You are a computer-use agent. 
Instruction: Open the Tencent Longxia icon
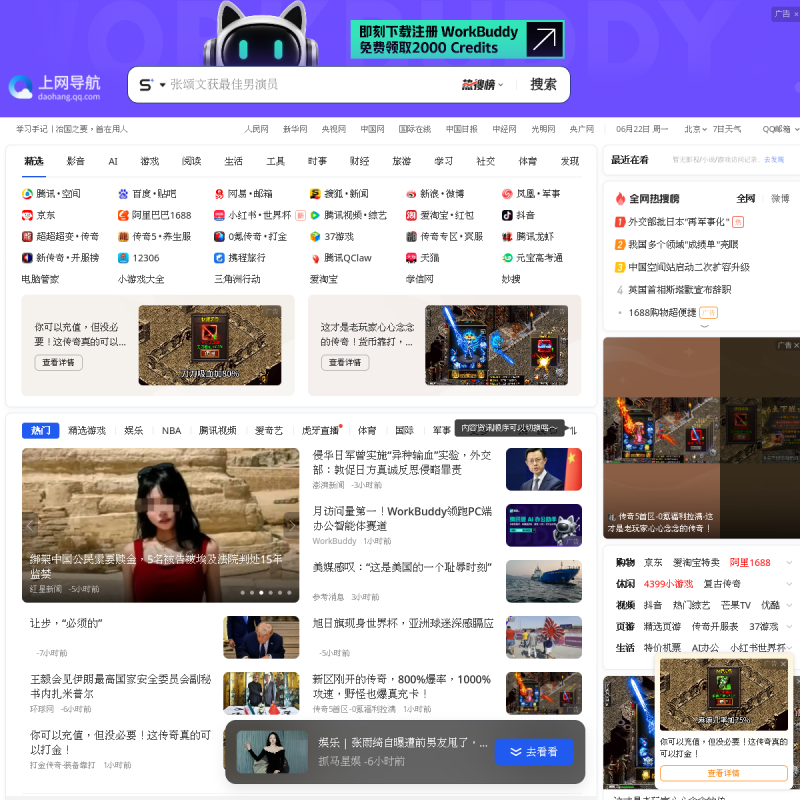[x=507, y=237]
